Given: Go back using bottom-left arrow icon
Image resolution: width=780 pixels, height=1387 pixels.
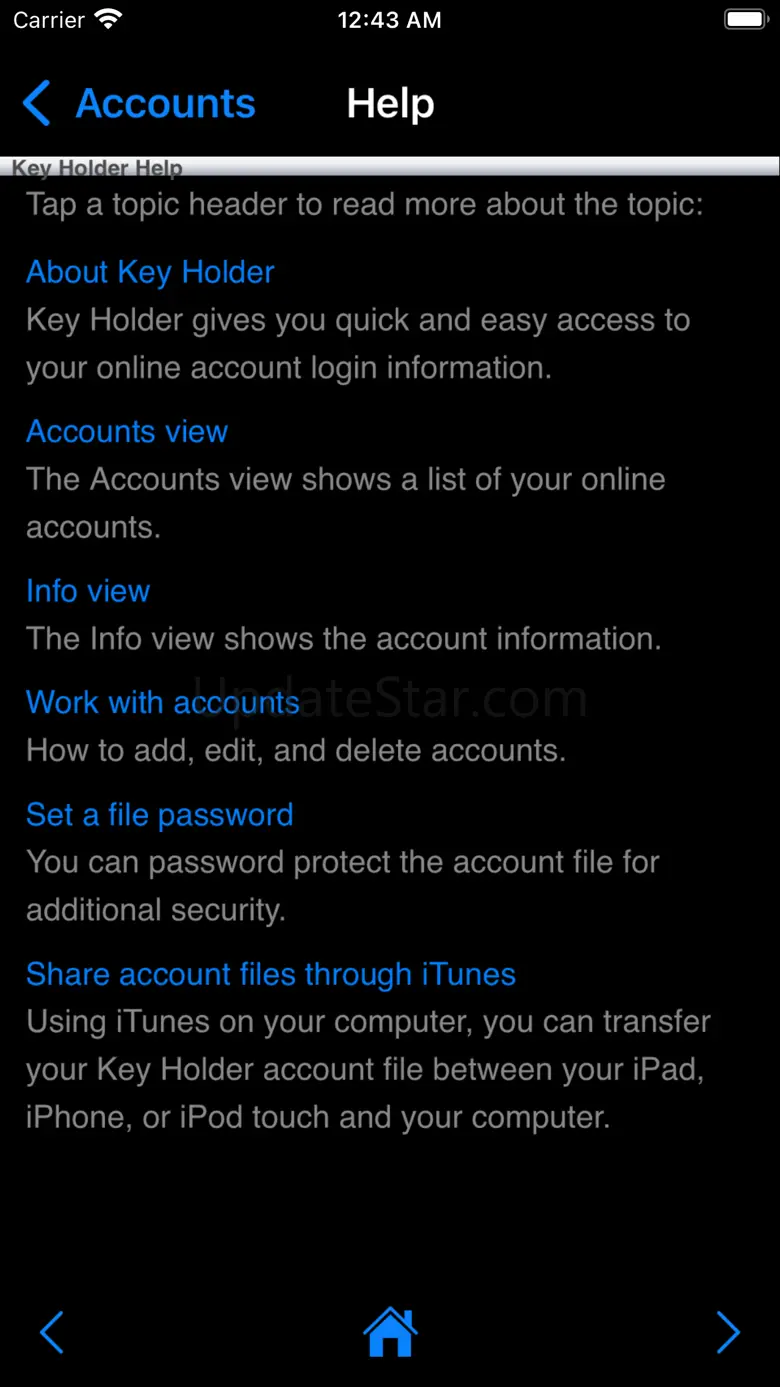Looking at the screenshot, I should tap(51, 1332).
